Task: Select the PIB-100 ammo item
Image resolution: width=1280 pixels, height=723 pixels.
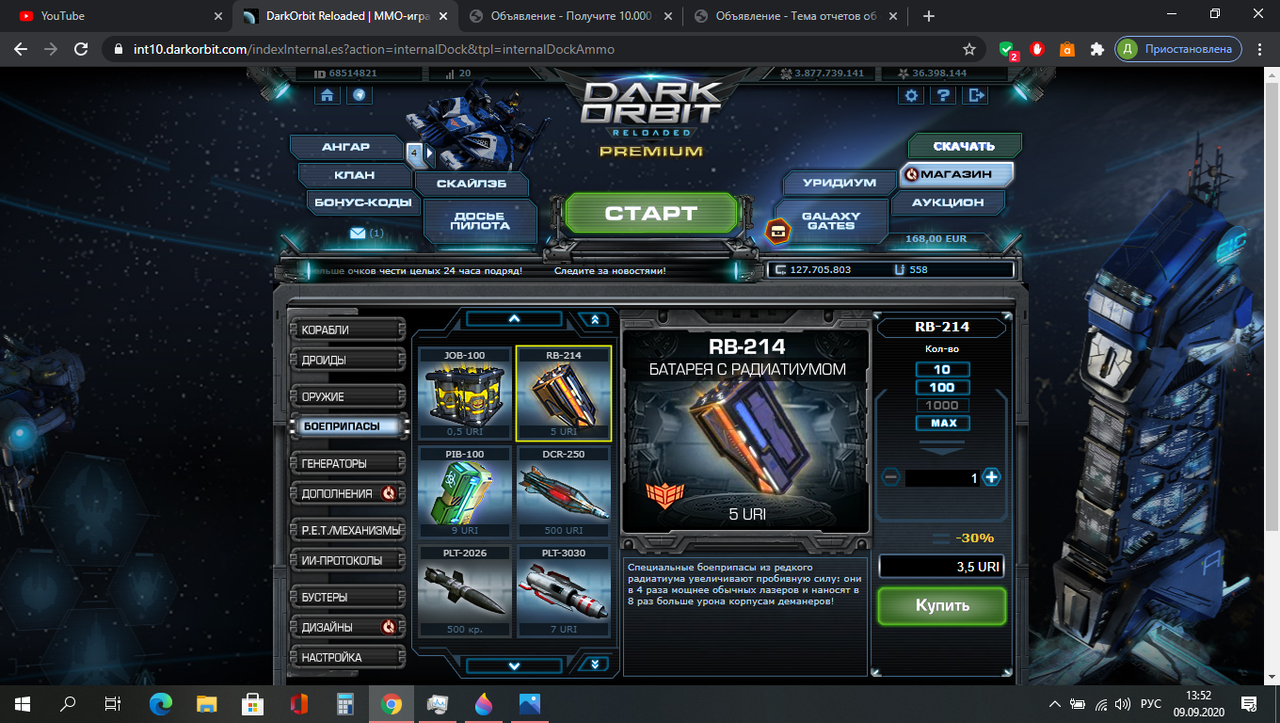Action: [x=463, y=492]
